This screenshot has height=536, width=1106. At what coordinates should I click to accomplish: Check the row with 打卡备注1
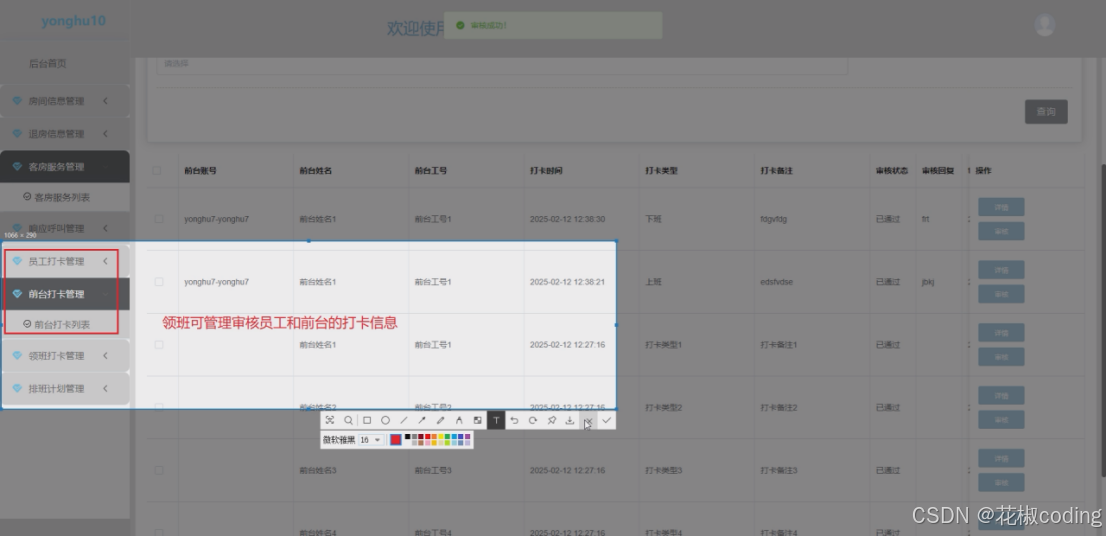159,345
